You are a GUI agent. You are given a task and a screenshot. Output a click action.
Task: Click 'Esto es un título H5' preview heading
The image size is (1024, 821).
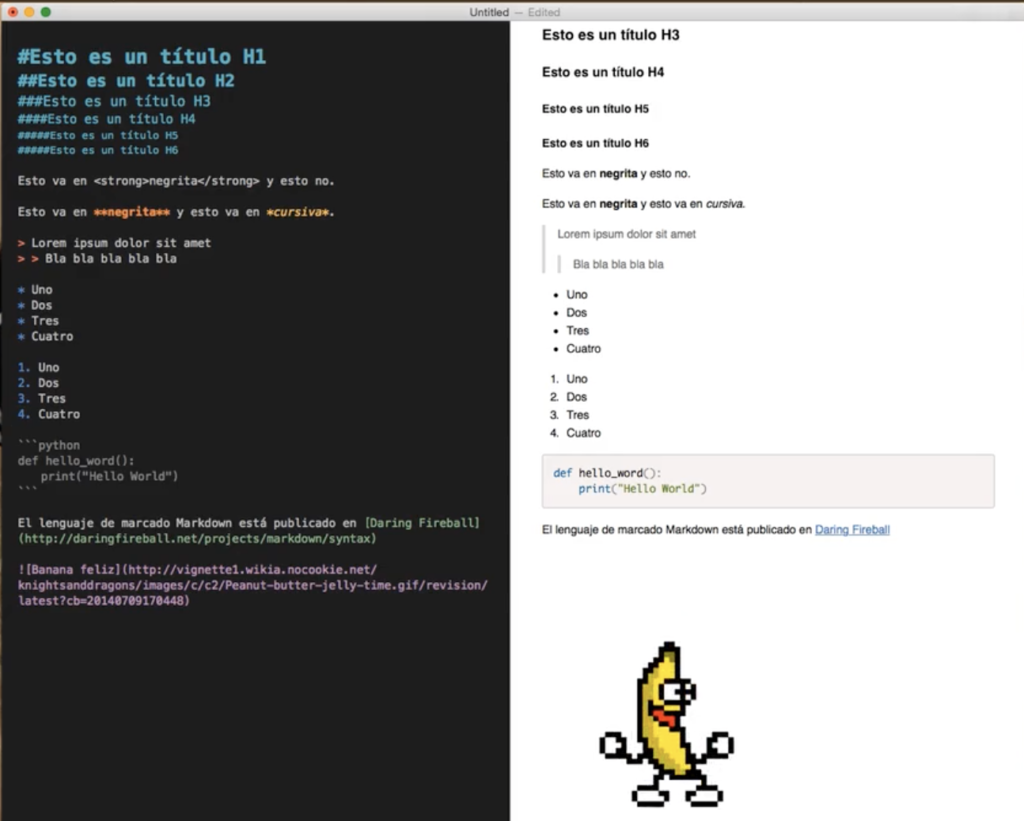(595, 109)
